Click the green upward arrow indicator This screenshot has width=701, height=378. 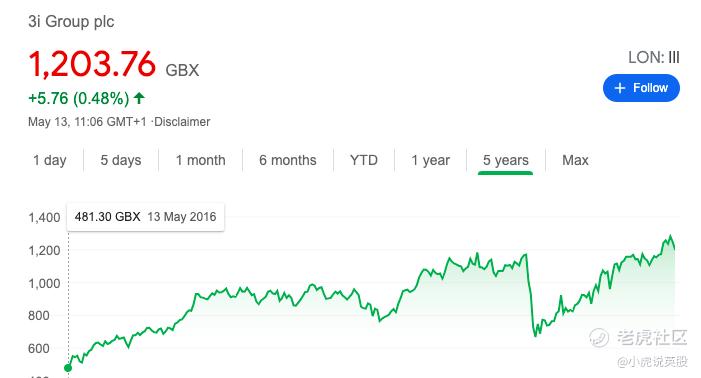[x=139, y=98]
